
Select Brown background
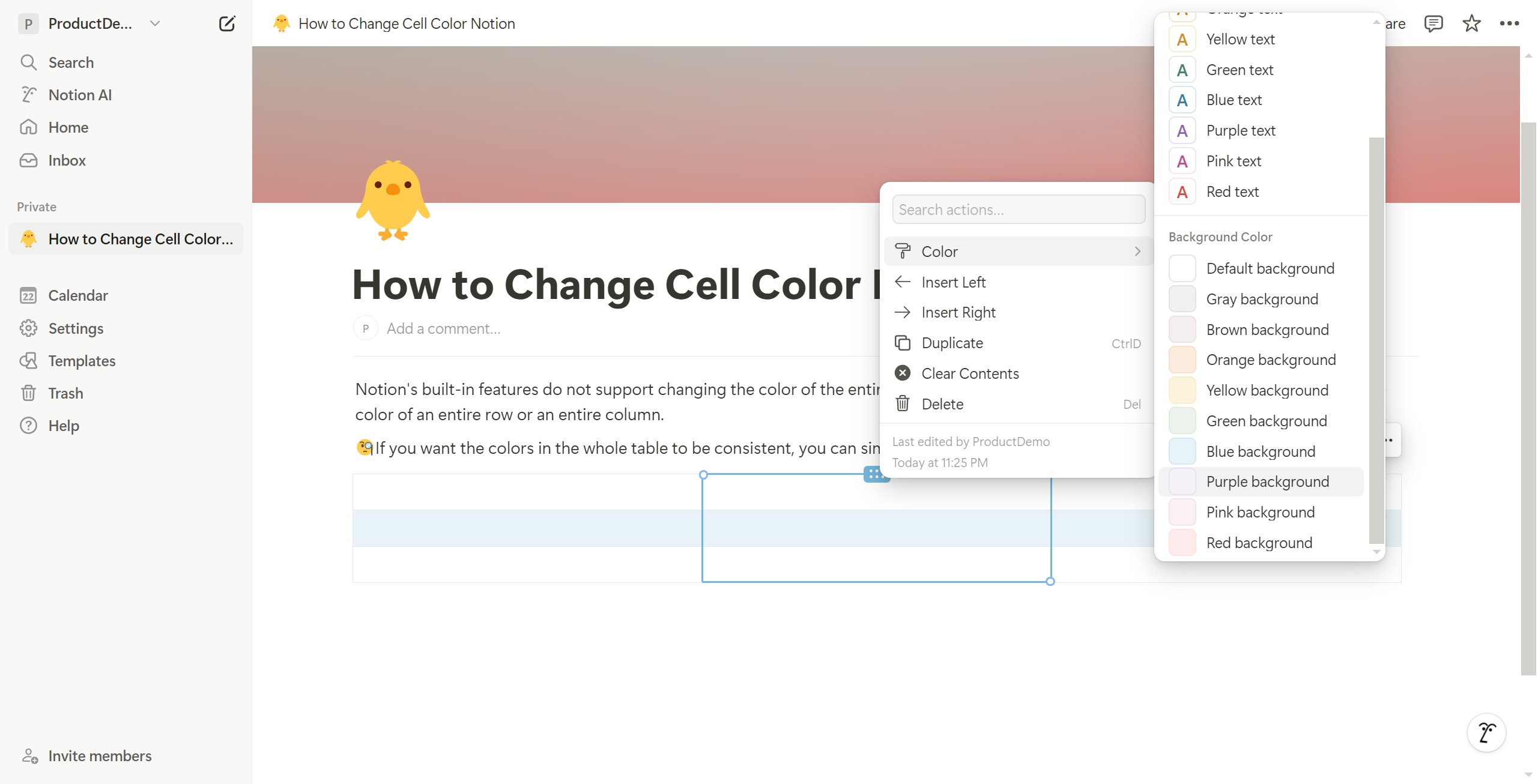[1261, 330]
